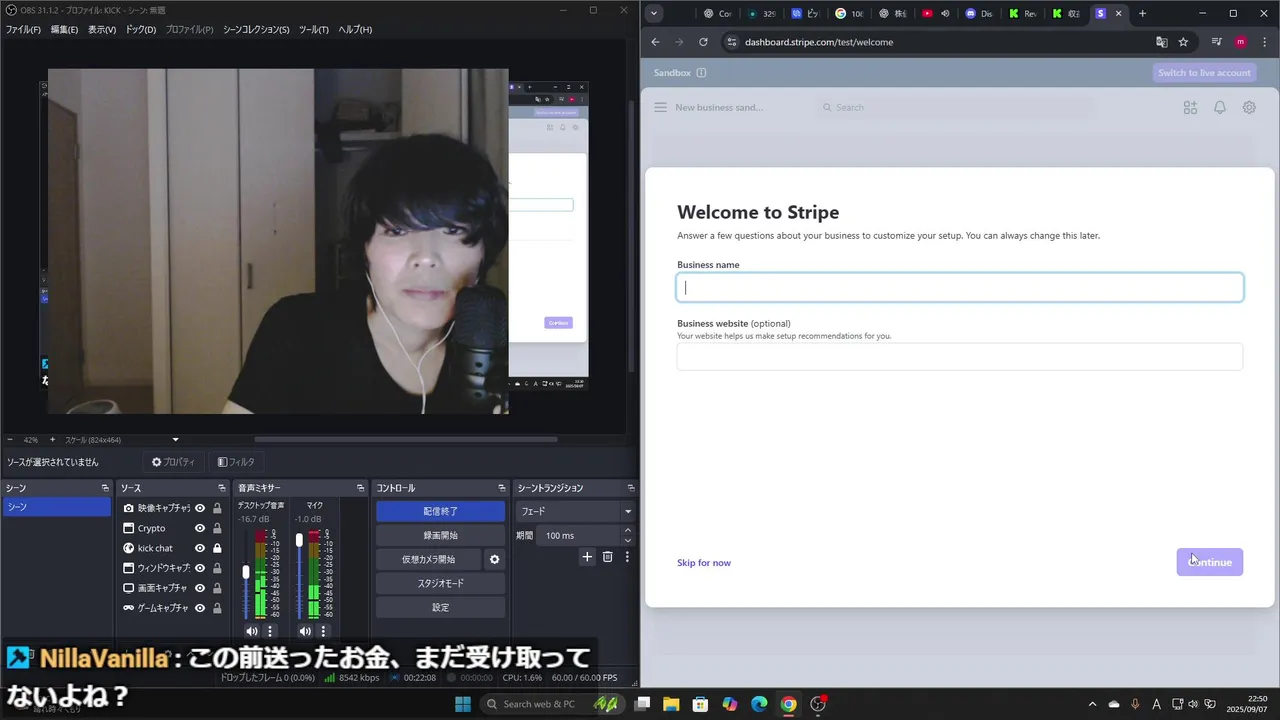Open Stripe notifications bell

point(1220,107)
